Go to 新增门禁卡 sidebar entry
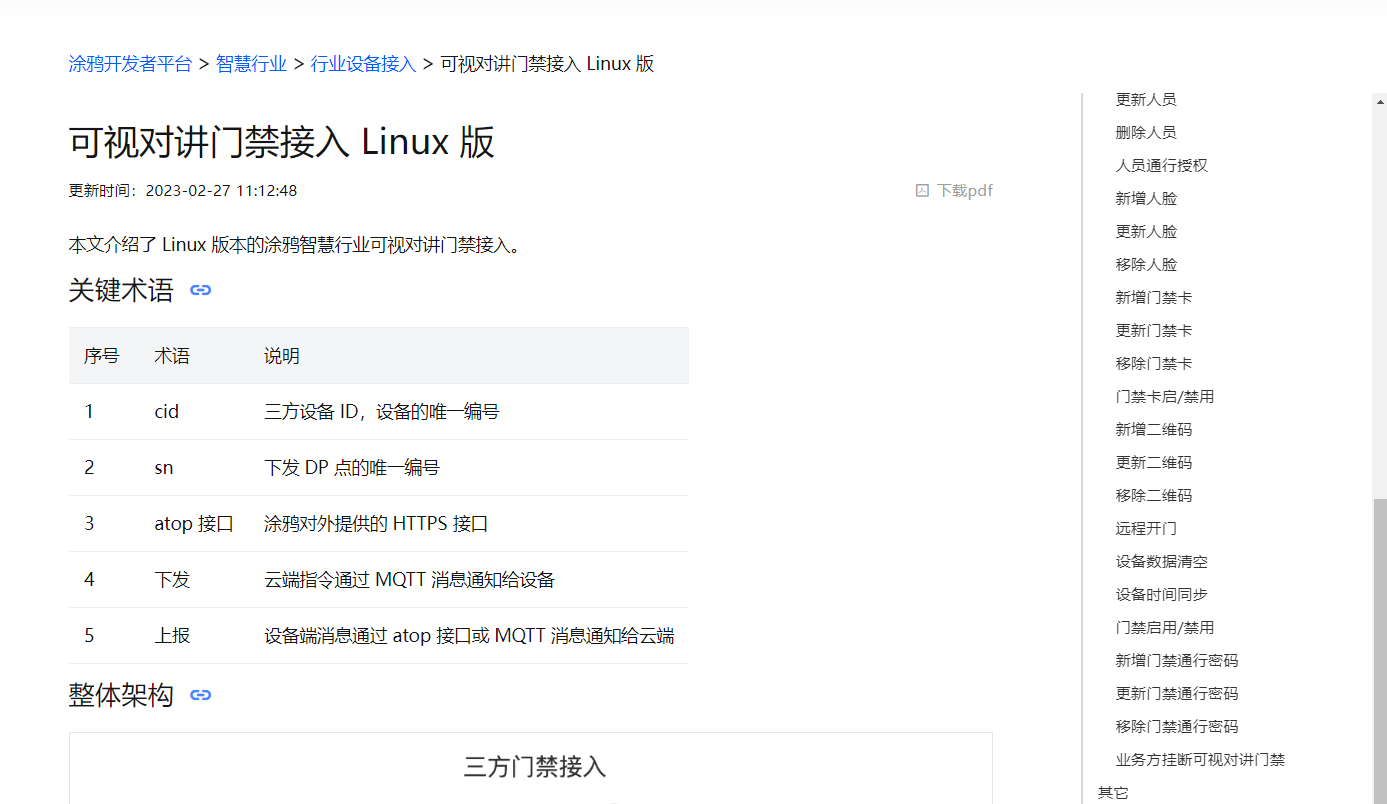1387x804 pixels. 1154,297
